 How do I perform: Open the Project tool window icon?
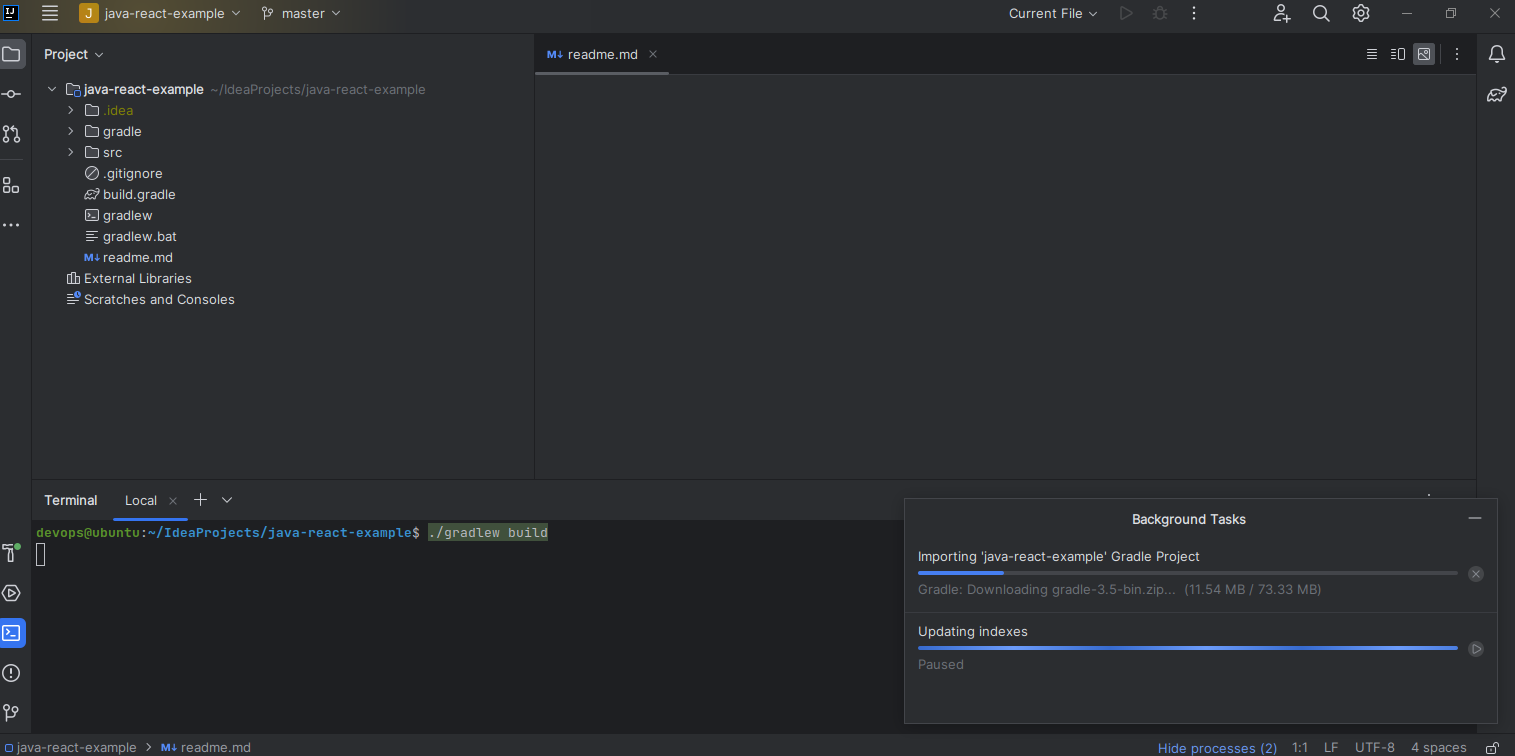point(12,54)
